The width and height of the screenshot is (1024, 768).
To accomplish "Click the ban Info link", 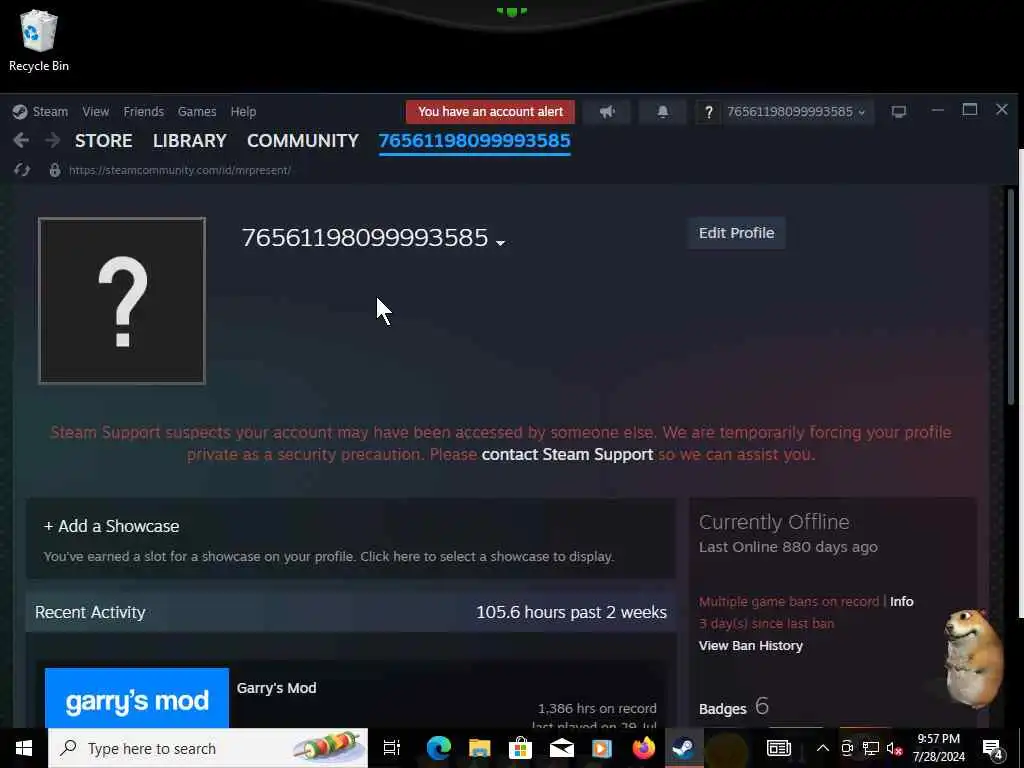I will 901,601.
